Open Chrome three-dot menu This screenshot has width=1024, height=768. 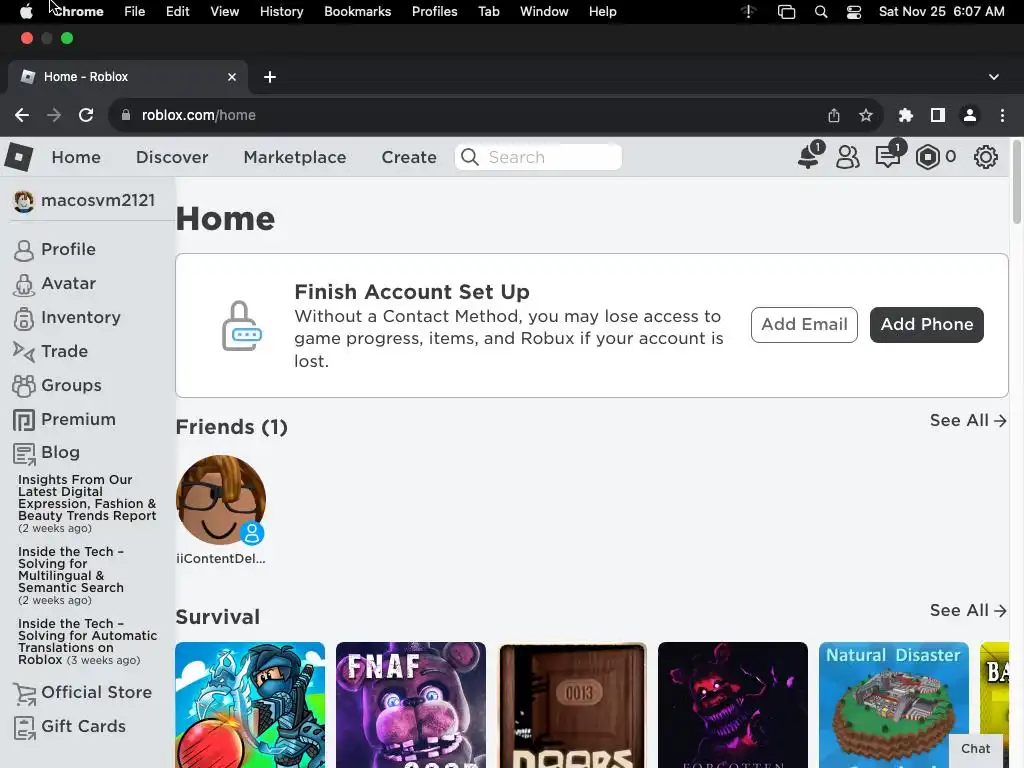(x=1002, y=116)
